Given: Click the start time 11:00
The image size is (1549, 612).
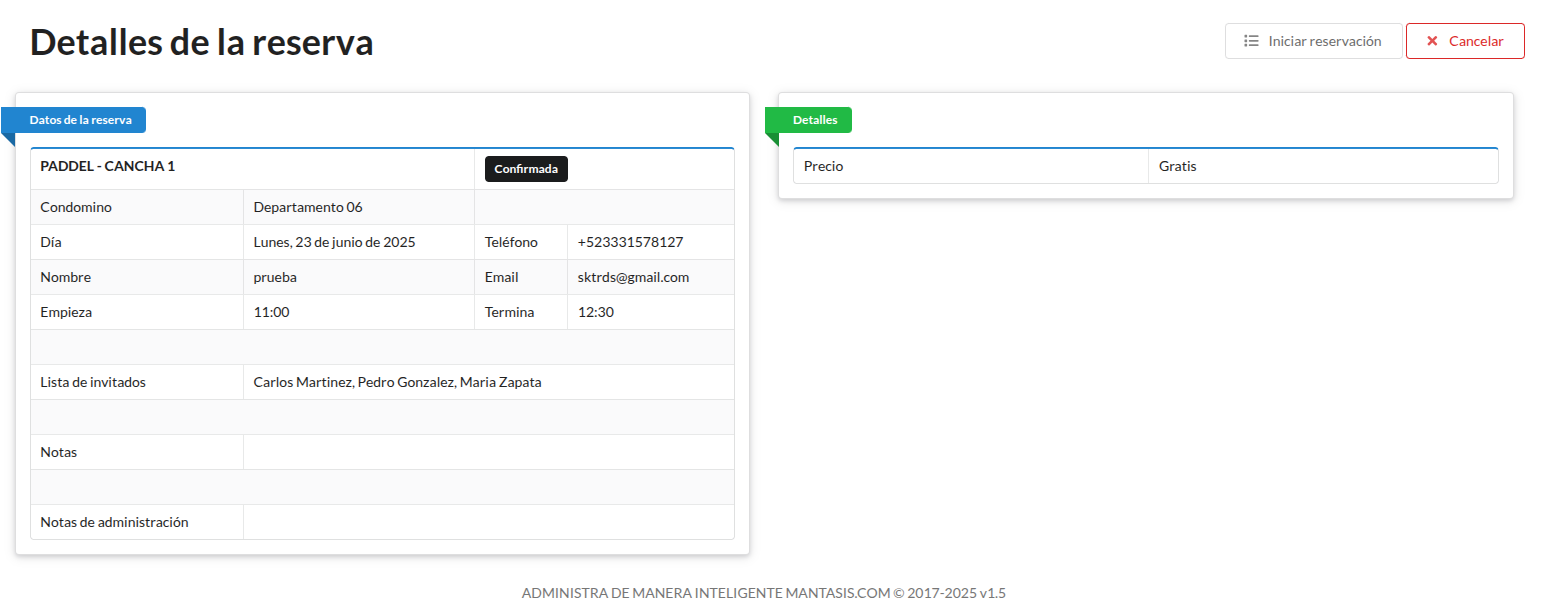Looking at the screenshot, I should 271,312.
